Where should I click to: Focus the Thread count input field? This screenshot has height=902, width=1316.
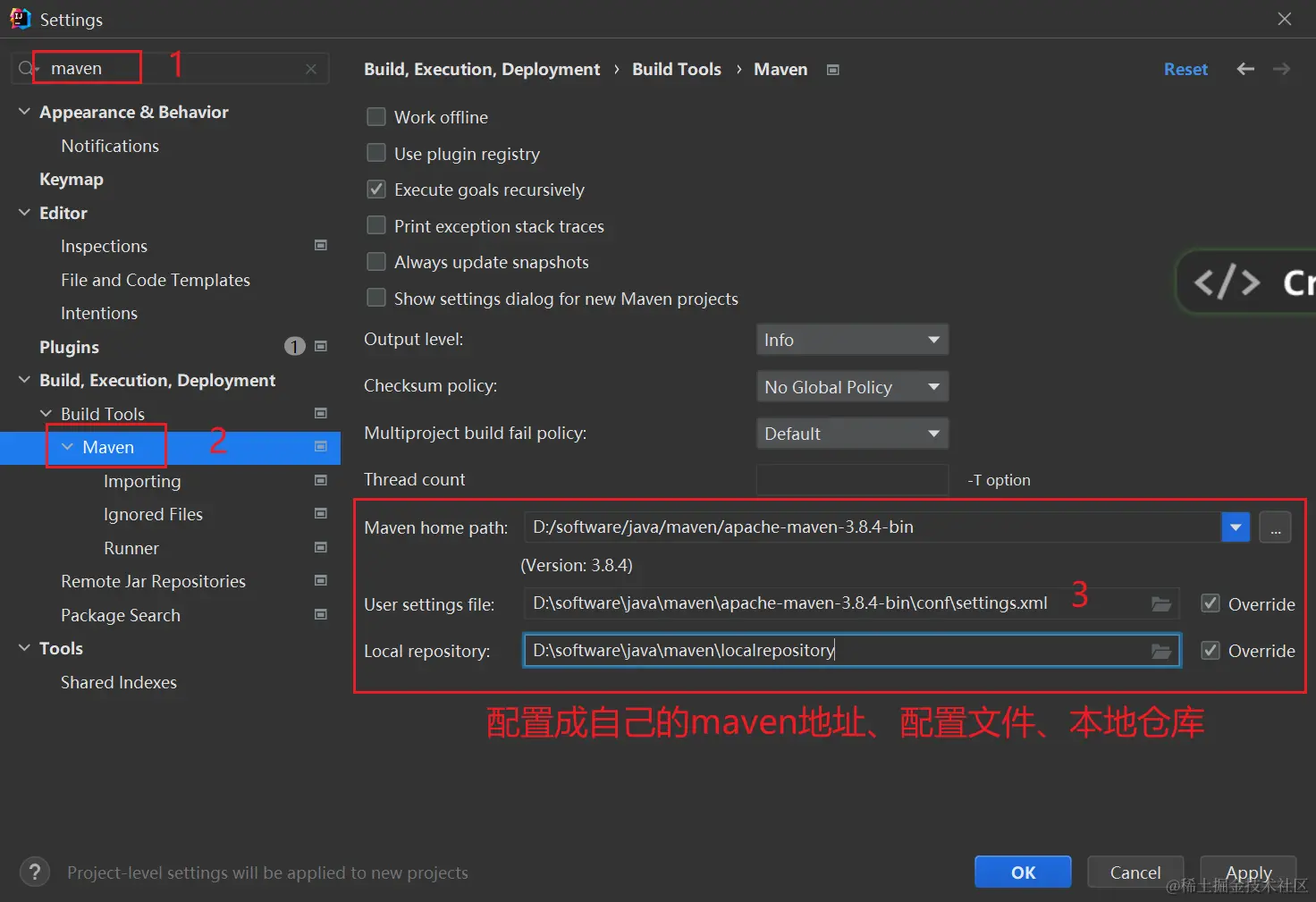pyautogui.click(x=852, y=480)
